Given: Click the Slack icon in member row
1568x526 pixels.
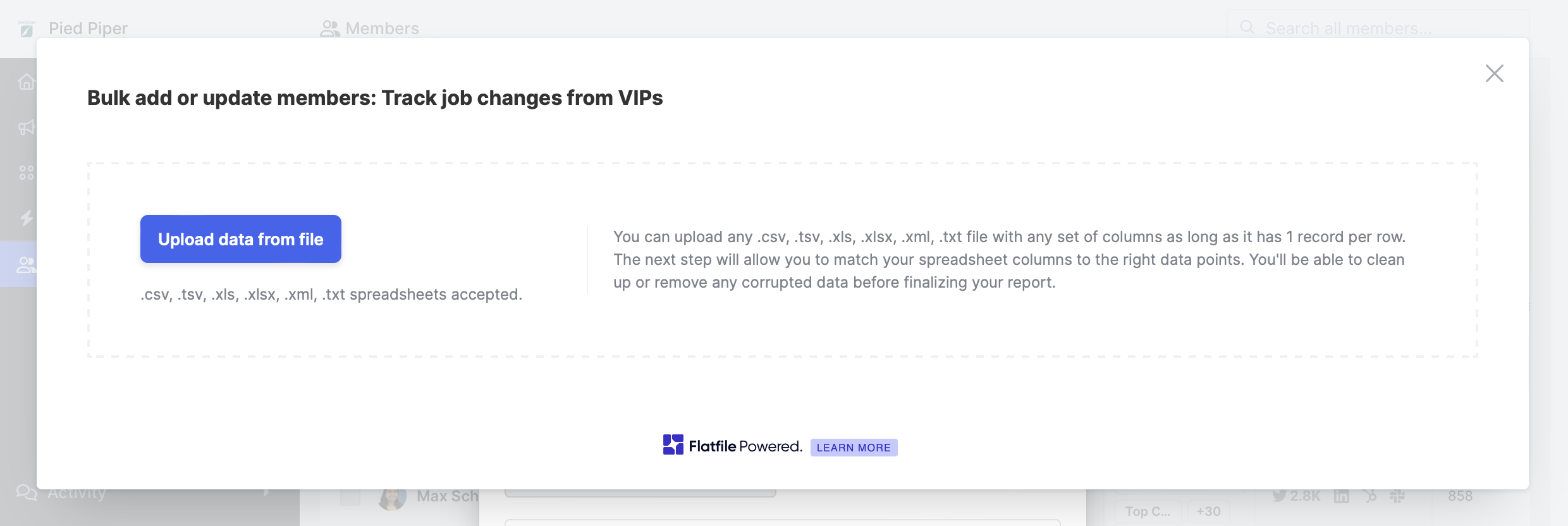Looking at the screenshot, I should tap(1397, 496).
